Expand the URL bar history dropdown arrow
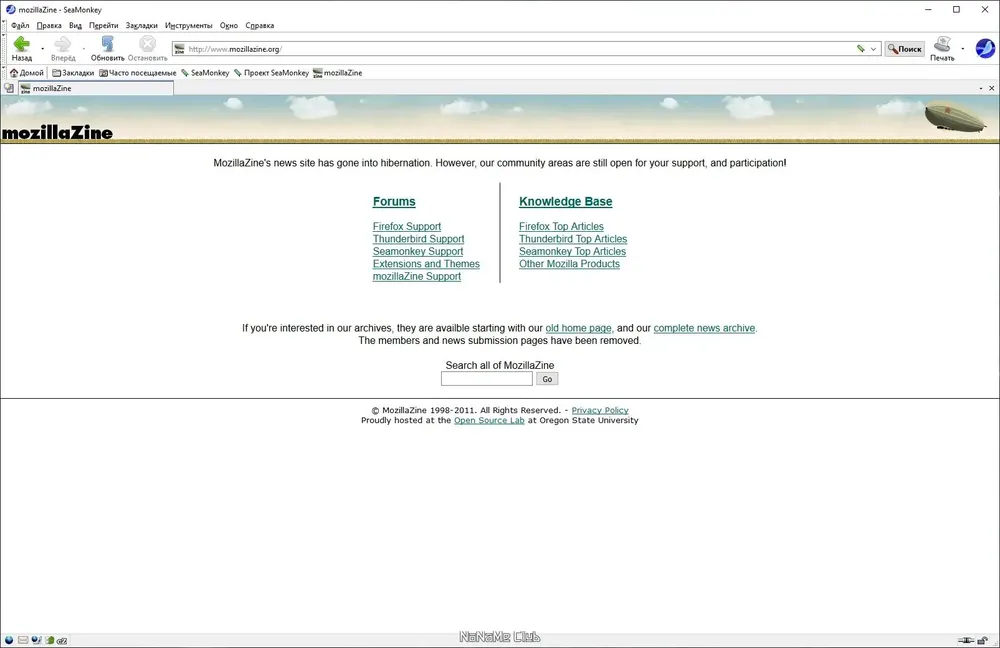1000x648 pixels. [x=874, y=49]
